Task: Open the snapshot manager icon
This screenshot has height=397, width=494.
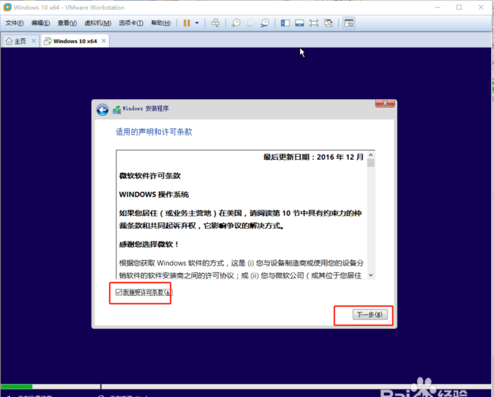Action: [265, 23]
